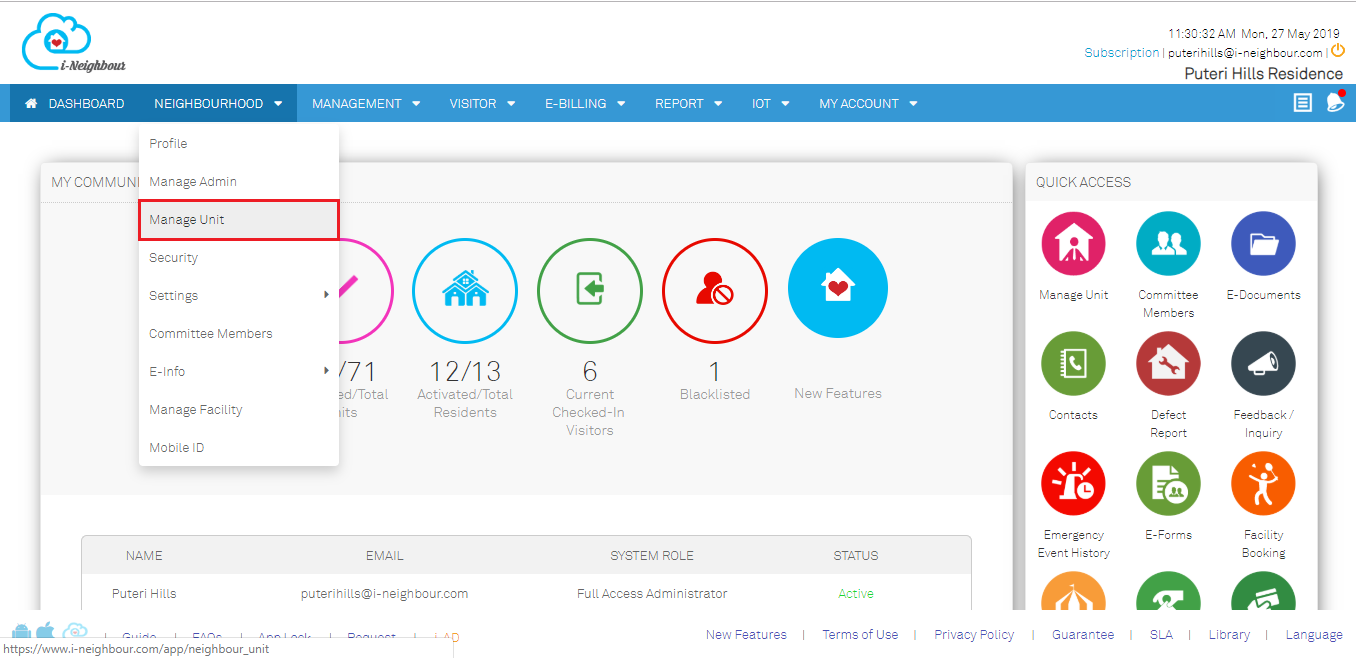Open the Subscription link
1356x658 pixels.
pos(1121,52)
